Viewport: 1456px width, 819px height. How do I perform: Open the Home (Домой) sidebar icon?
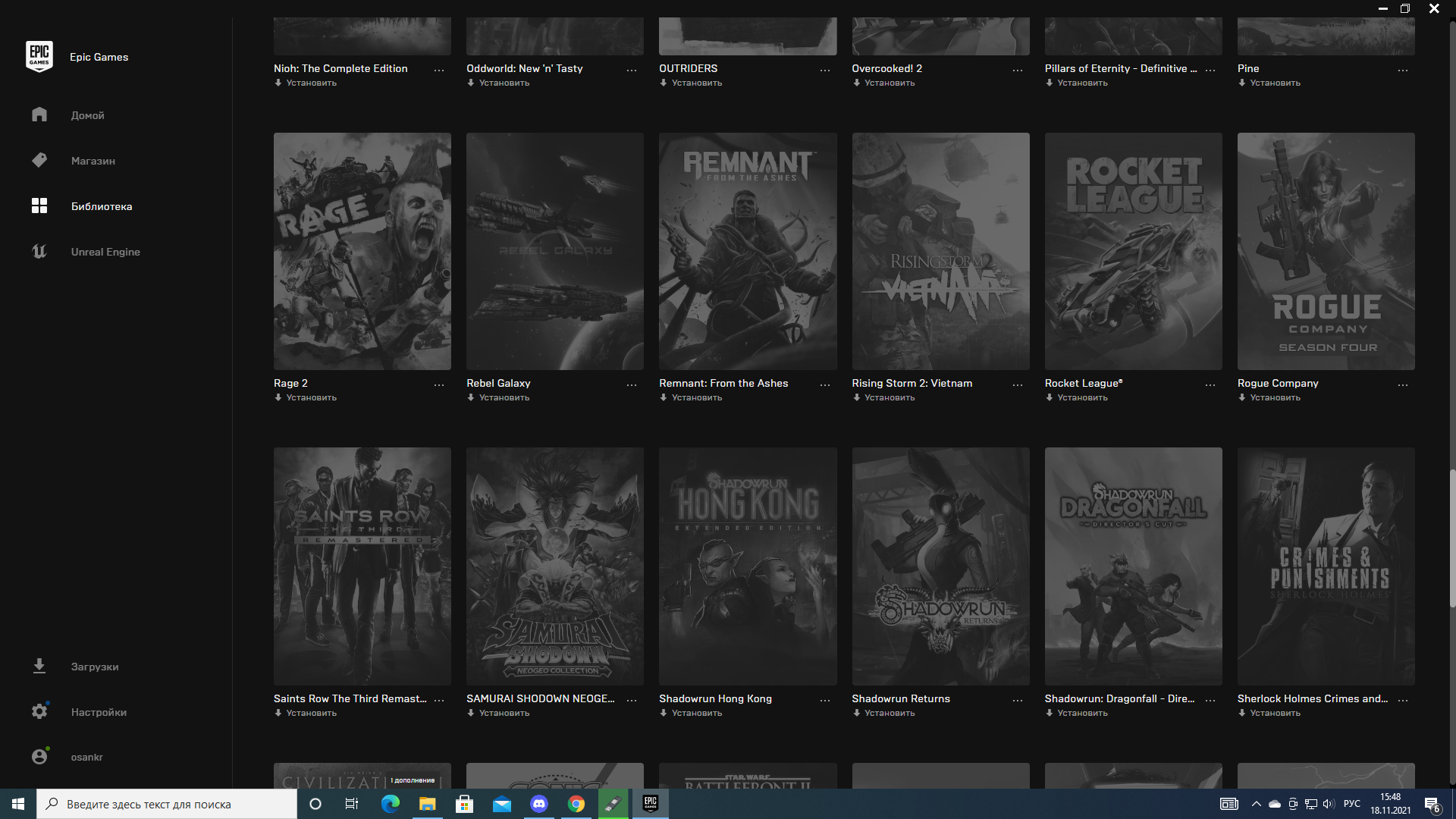click(x=39, y=115)
